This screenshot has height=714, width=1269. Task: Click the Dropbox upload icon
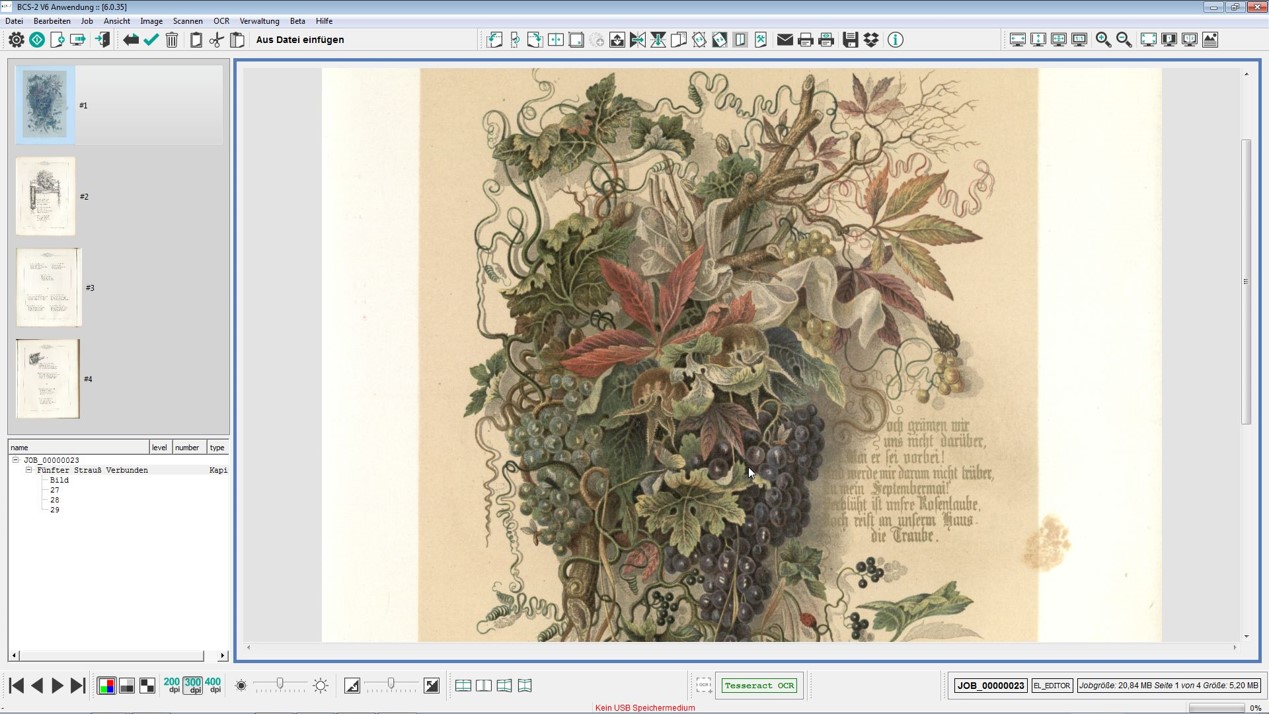[871, 40]
